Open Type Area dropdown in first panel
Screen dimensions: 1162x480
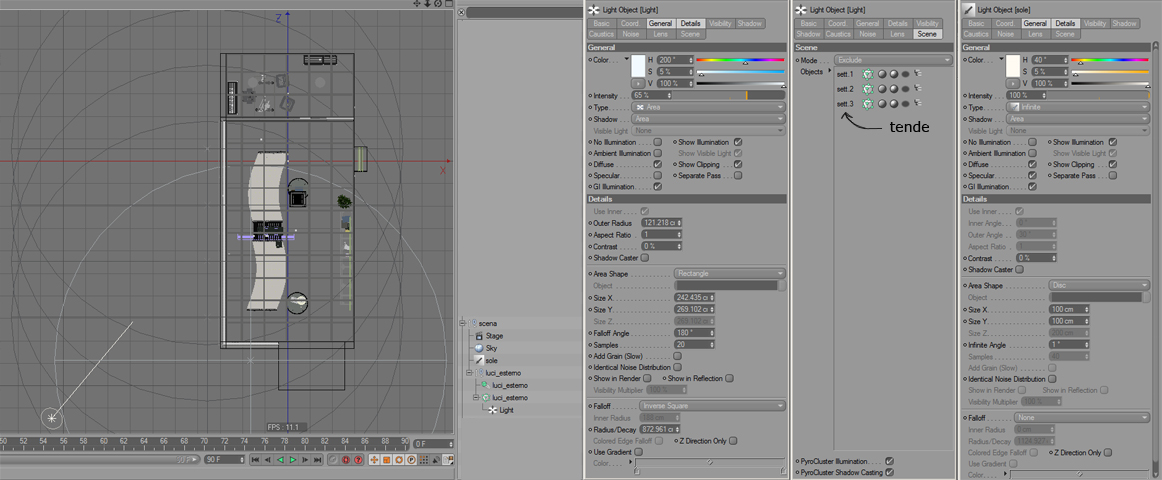tap(708, 107)
